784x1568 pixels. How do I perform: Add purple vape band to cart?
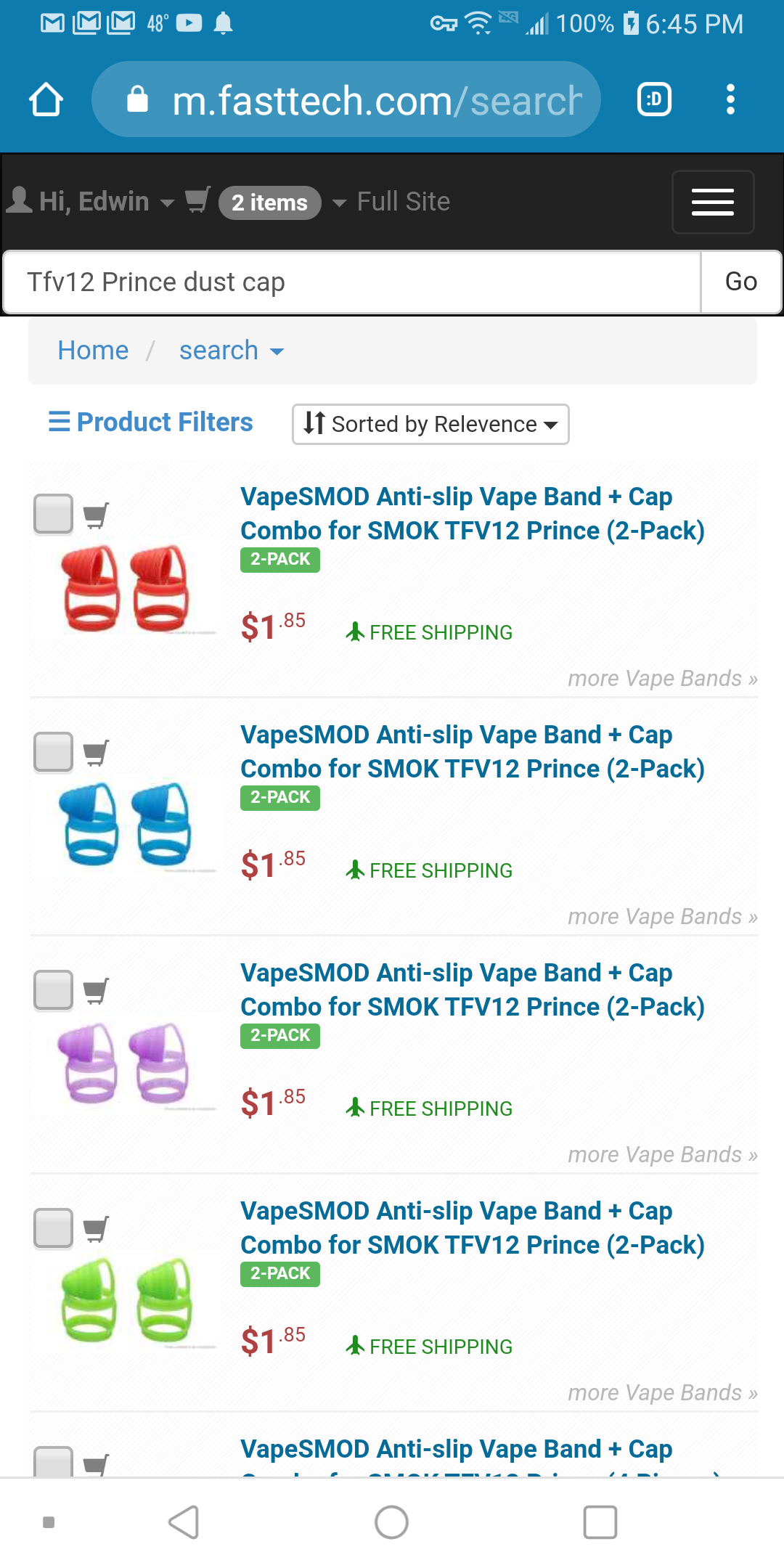coord(96,992)
